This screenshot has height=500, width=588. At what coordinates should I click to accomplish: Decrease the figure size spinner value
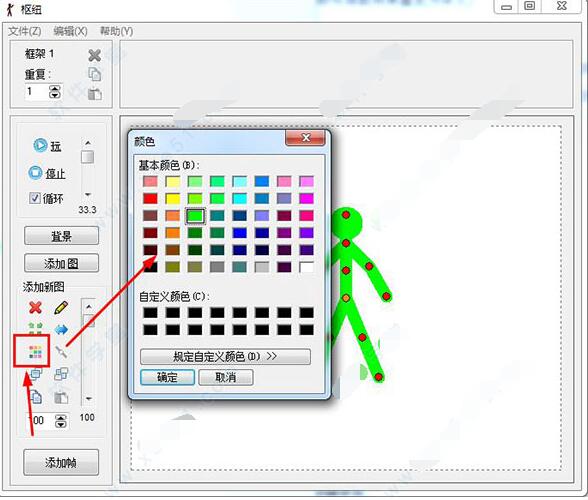pyautogui.click(x=61, y=424)
